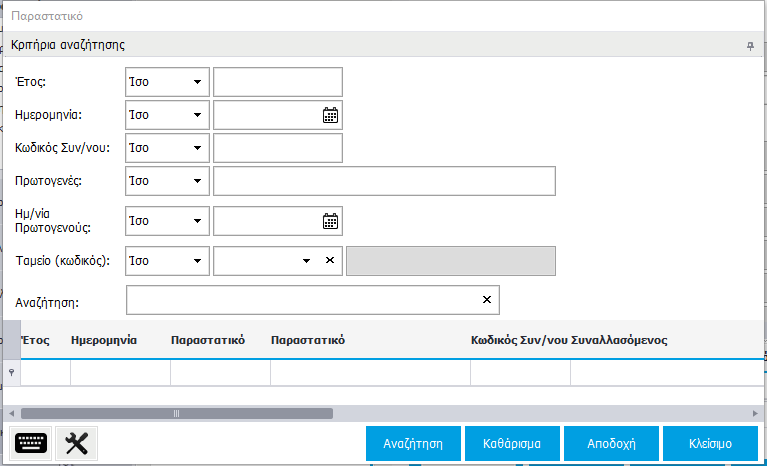Image resolution: width=767 pixels, height=466 pixels.
Task: Click the Συναλλασόμενος column header
Action: click(x=619, y=340)
